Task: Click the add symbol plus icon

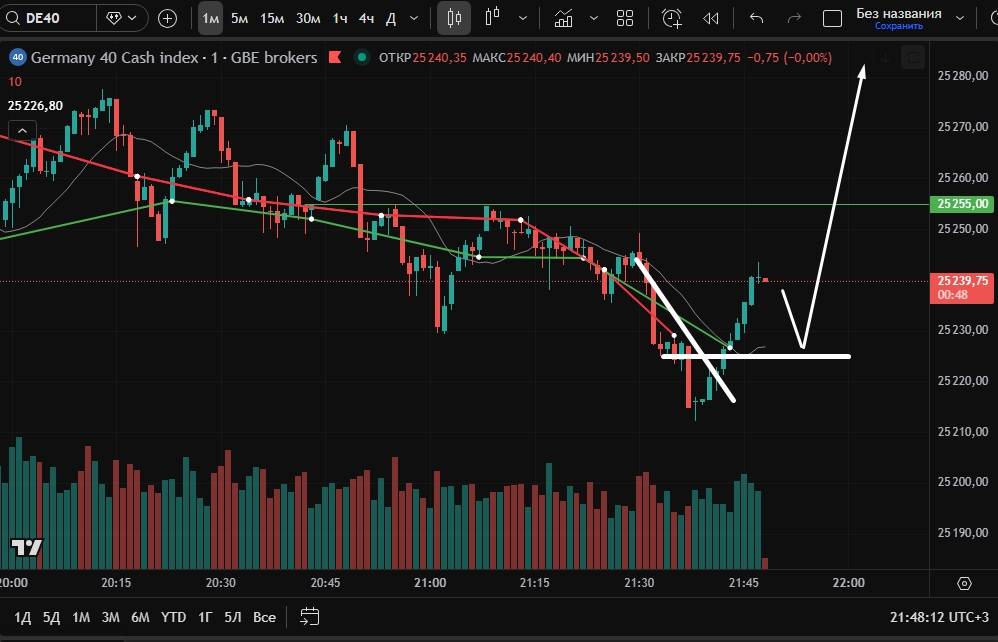Action: [x=168, y=18]
